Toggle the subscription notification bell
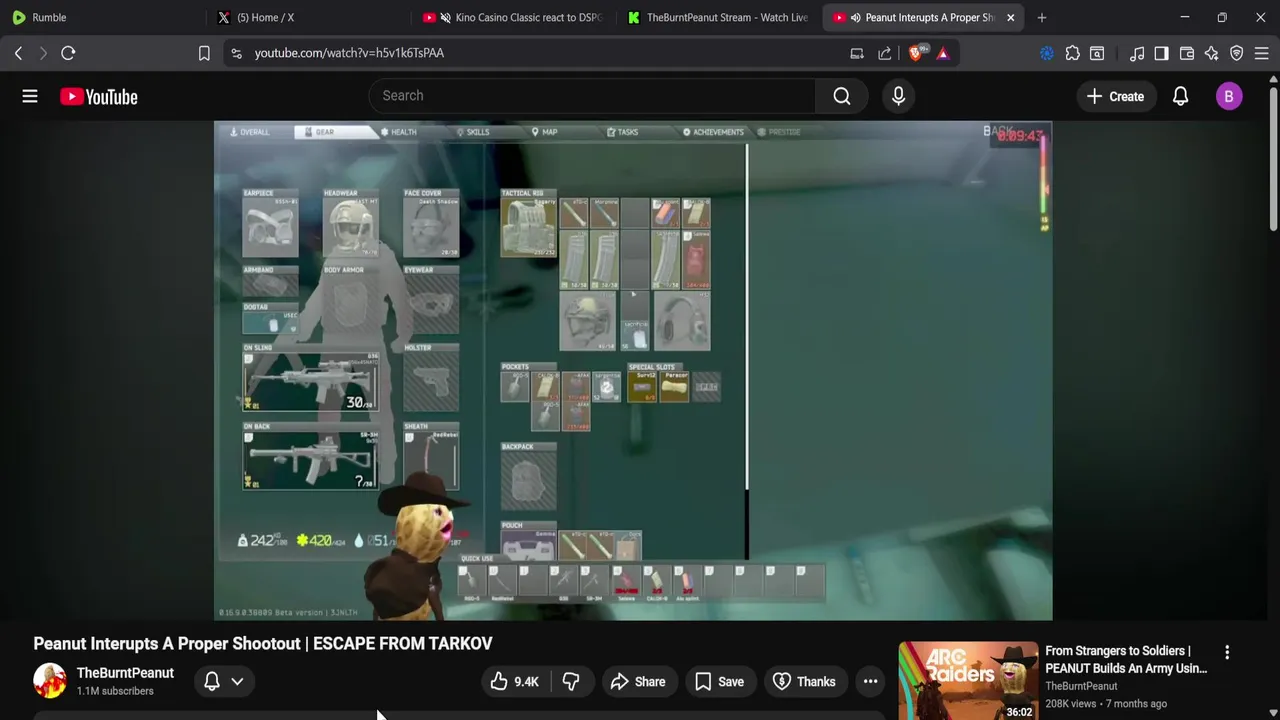1280x720 pixels. (212, 681)
